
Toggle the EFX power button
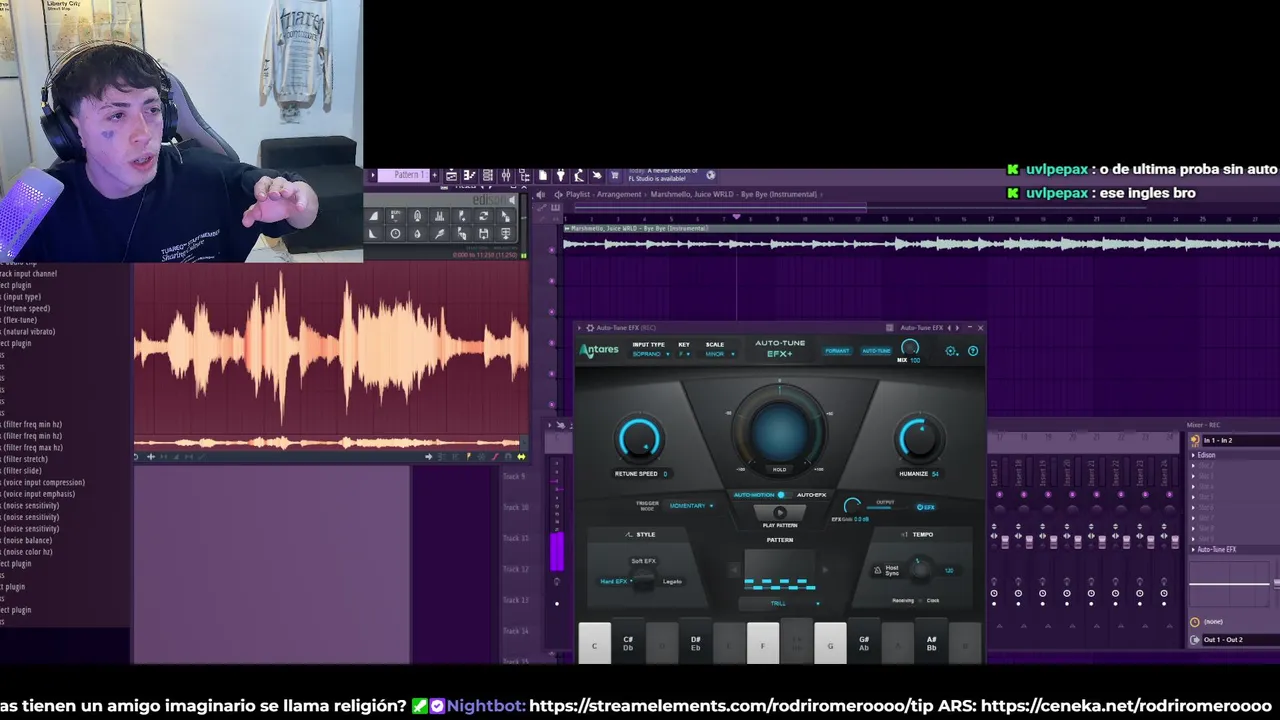tap(926, 507)
